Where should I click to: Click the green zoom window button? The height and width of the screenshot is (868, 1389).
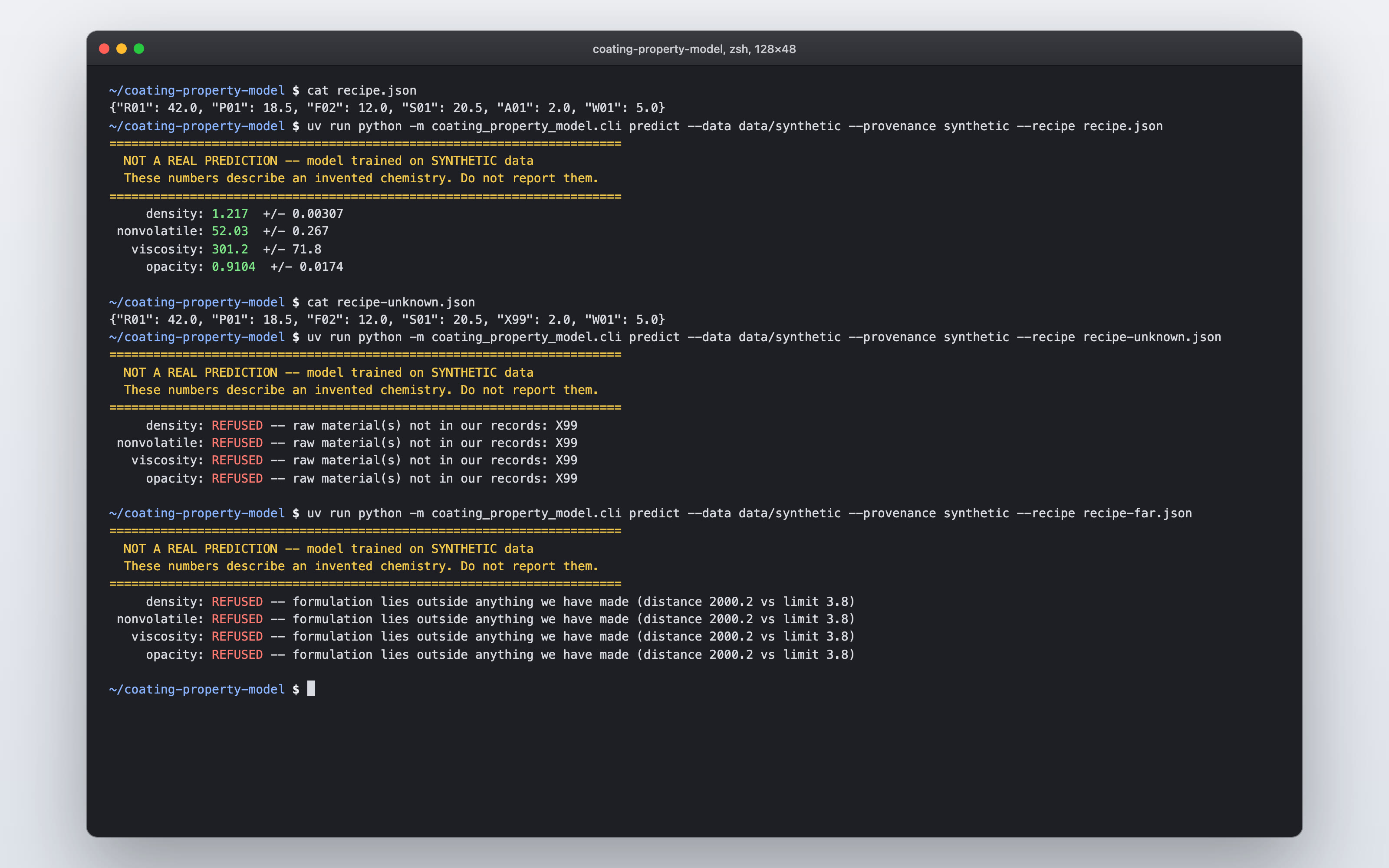click(x=139, y=49)
